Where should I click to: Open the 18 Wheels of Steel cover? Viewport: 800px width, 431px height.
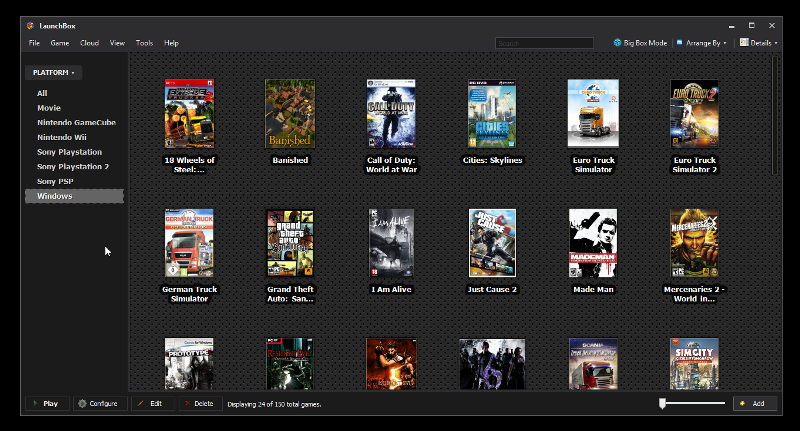[x=189, y=113]
